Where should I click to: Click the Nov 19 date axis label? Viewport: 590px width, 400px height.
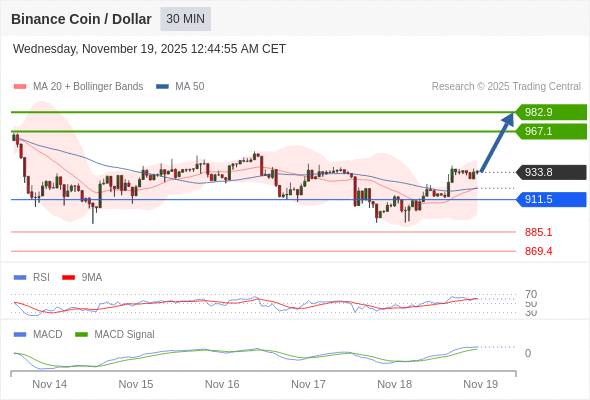(481, 384)
